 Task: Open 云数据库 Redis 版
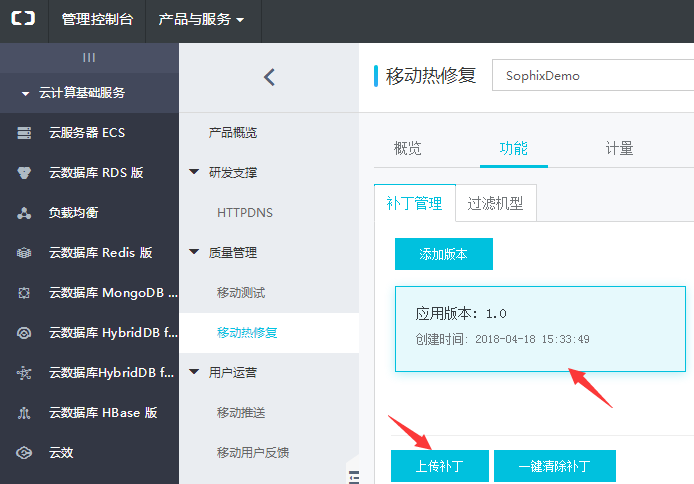pos(100,253)
